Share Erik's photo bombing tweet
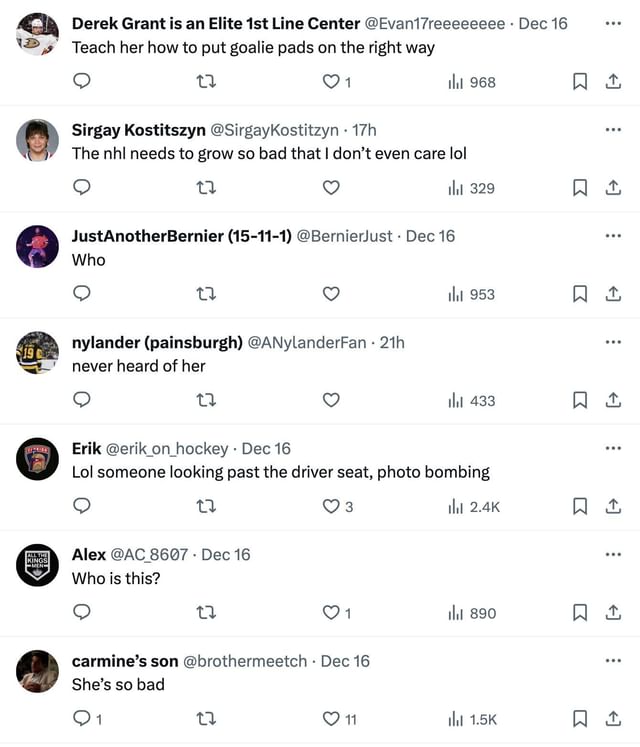Viewport: 640px width, 747px height. pos(613,506)
